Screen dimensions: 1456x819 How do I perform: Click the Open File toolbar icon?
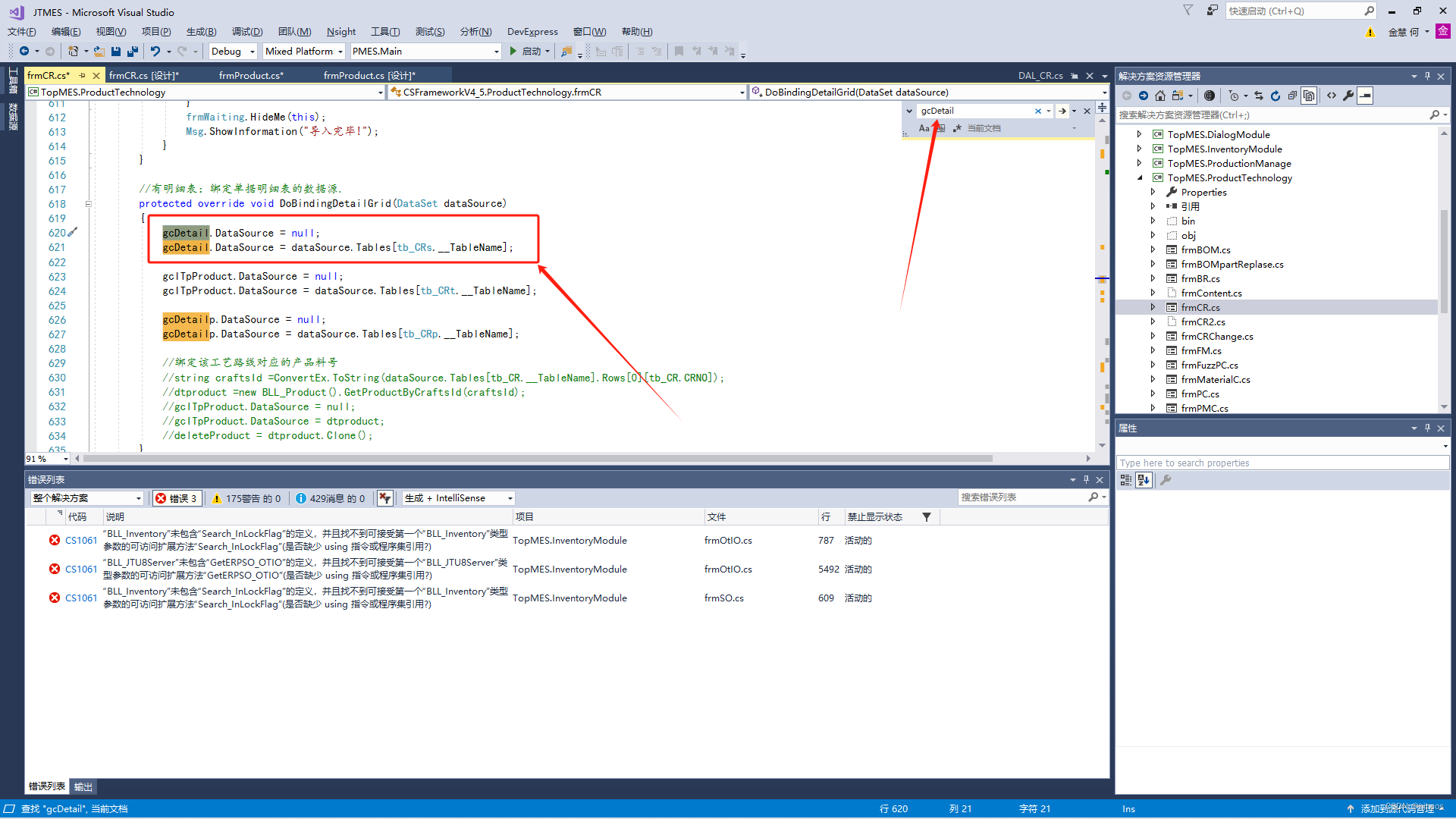click(x=99, y=52)
